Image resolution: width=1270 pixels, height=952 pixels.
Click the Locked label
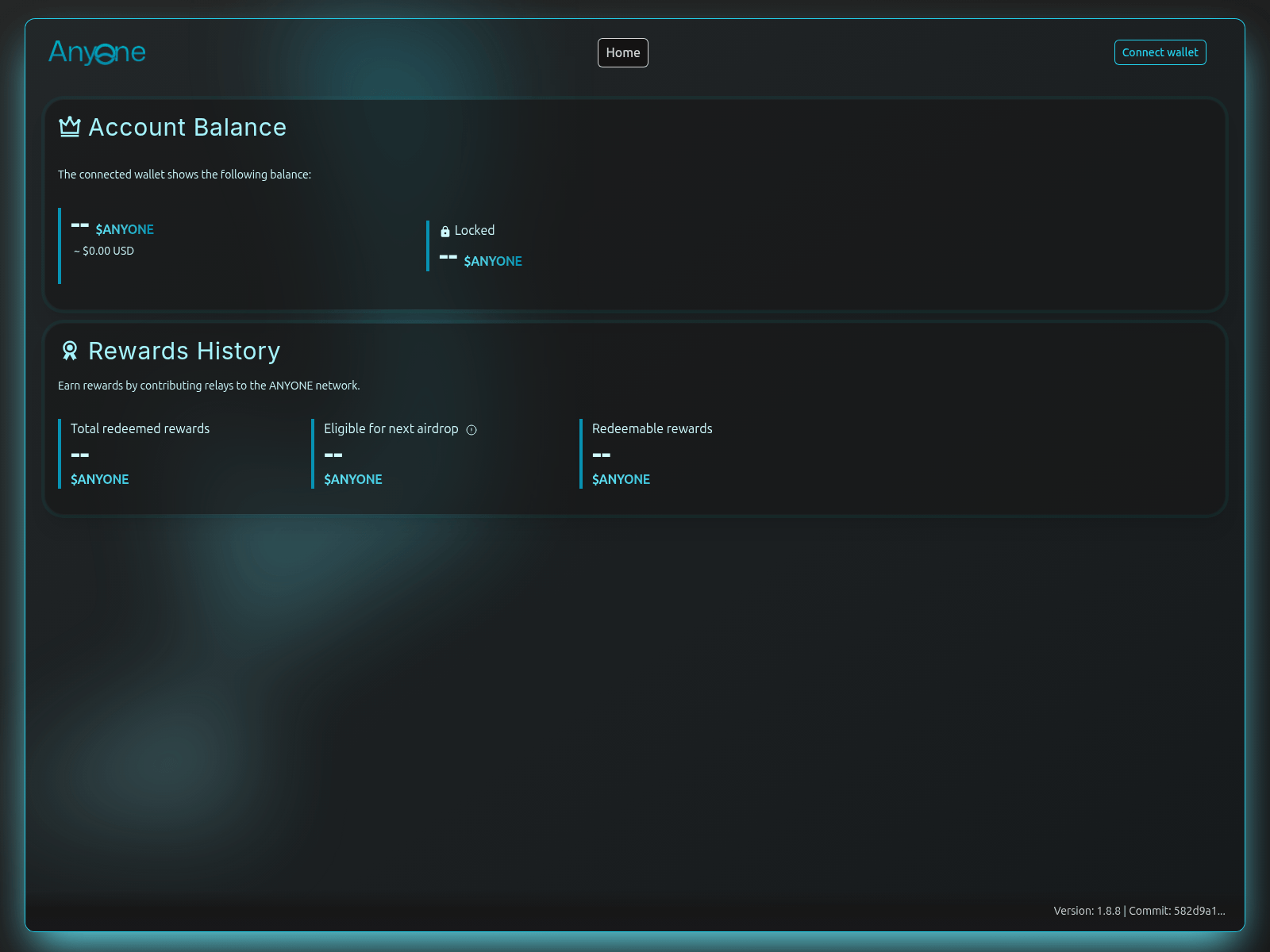pyautogui.click(x=475, y=230)
